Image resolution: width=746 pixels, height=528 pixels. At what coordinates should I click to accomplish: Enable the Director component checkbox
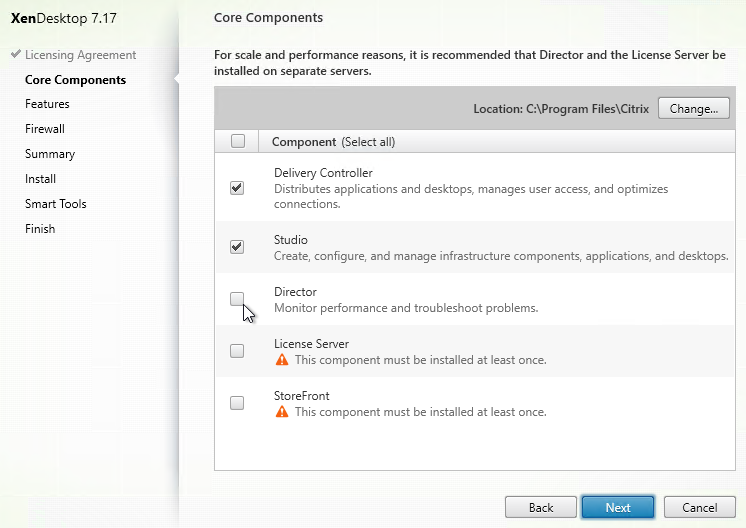[237, 299]
